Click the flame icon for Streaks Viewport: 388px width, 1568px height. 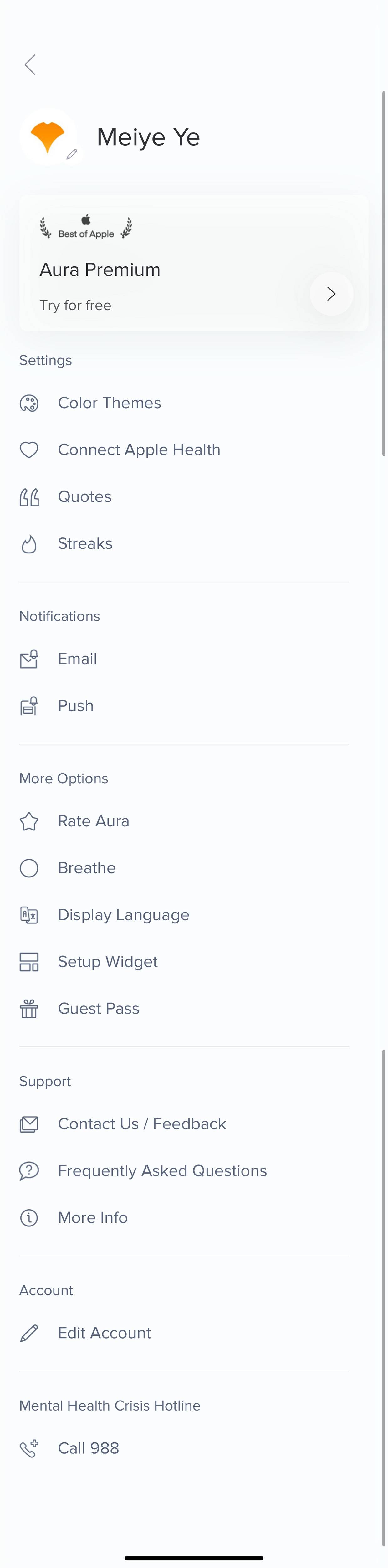[29, 543]
